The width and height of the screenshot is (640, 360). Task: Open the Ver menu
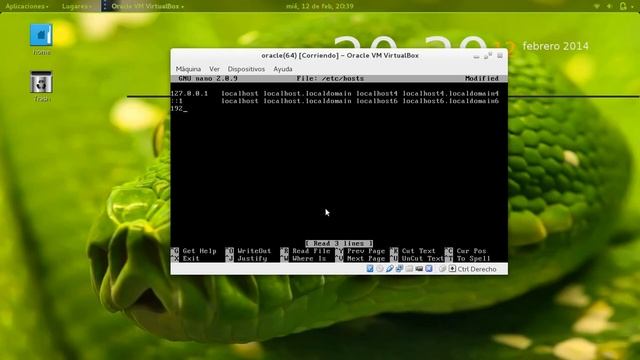(x=214, y=69)
